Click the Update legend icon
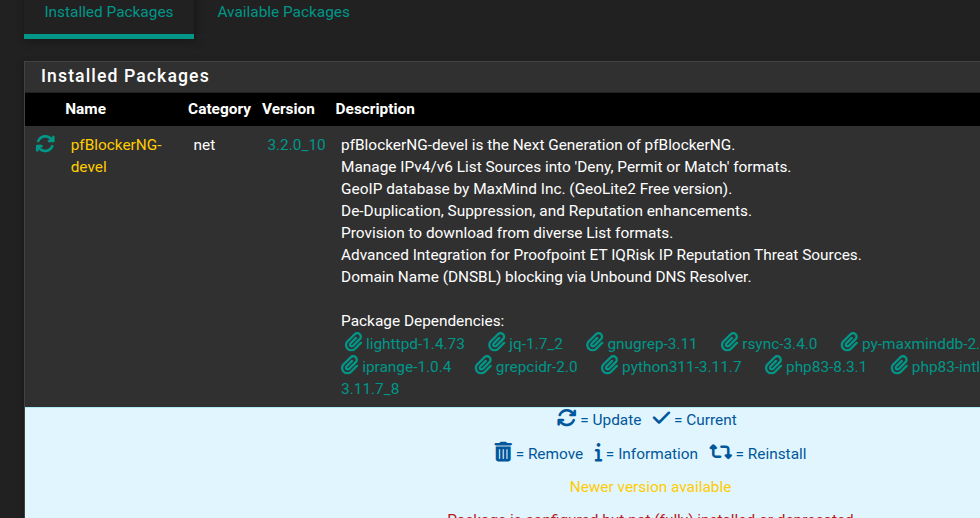The height and width of the screenshot is (518, 980). 566,418
